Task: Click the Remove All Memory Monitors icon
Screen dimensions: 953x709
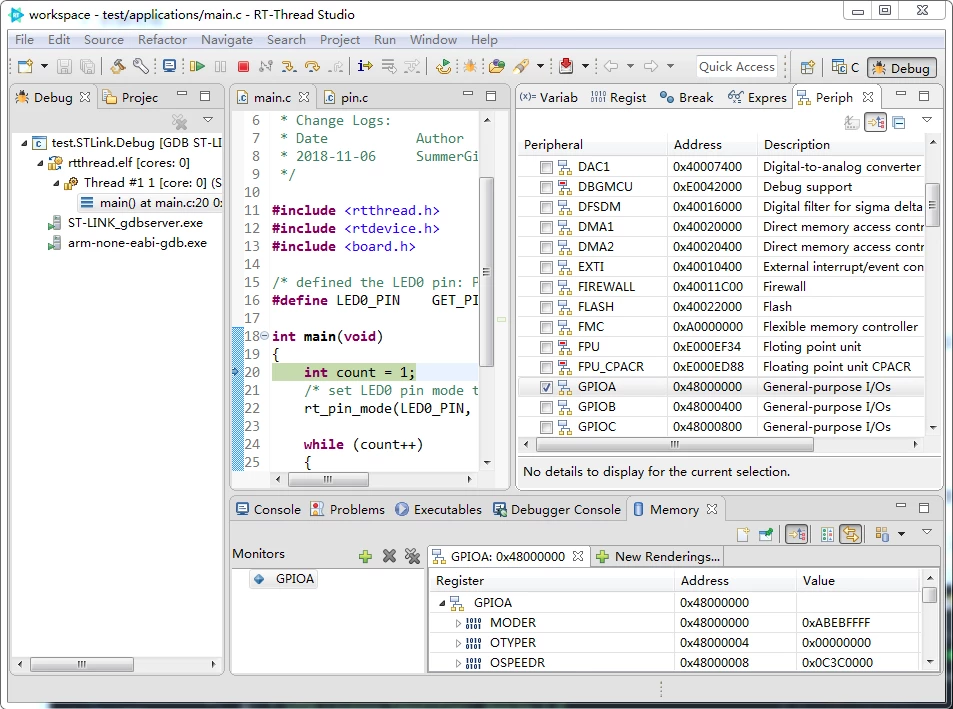Action: [x=412, y=556]
